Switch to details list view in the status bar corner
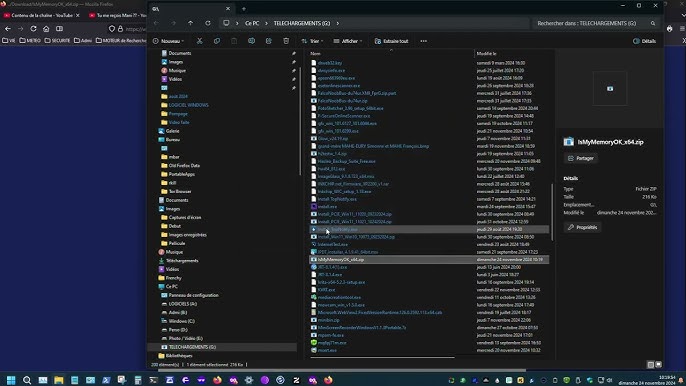The width and height of the screenshot is (686, 386). click(651, 365)
